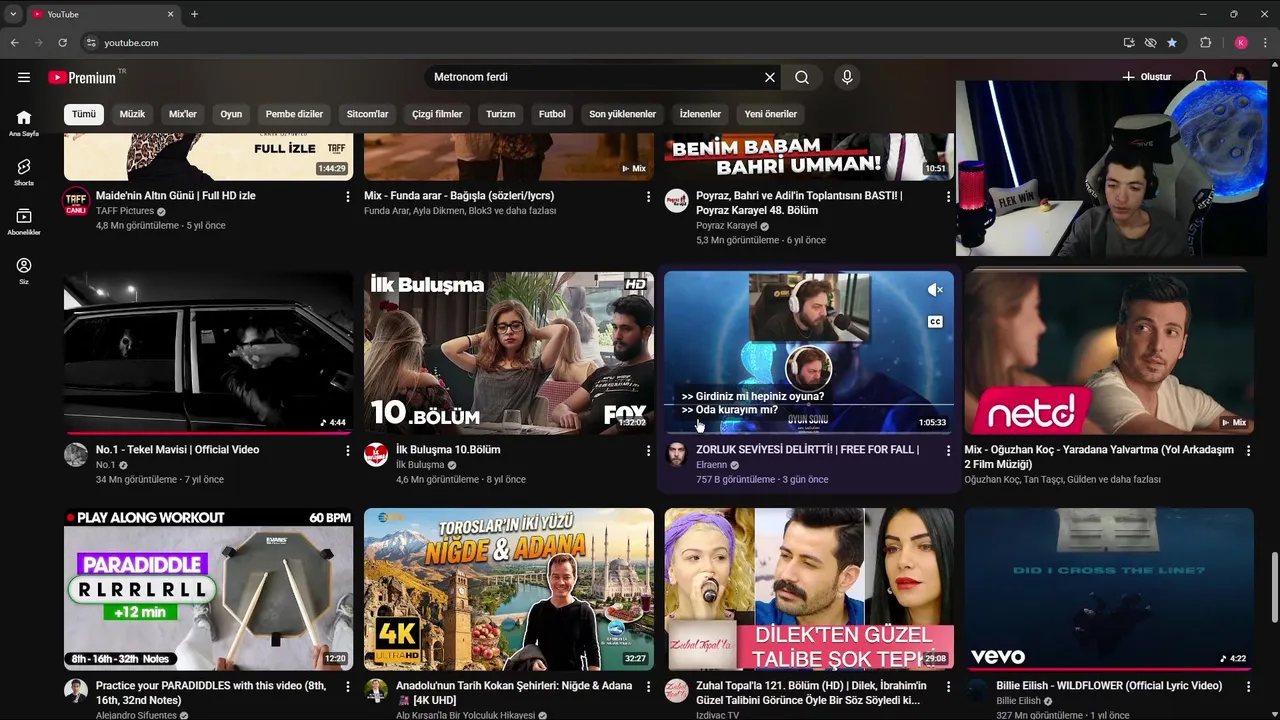Open browser extensions puzzle icon
The image size is (1280, 720).
[1205, 43]
